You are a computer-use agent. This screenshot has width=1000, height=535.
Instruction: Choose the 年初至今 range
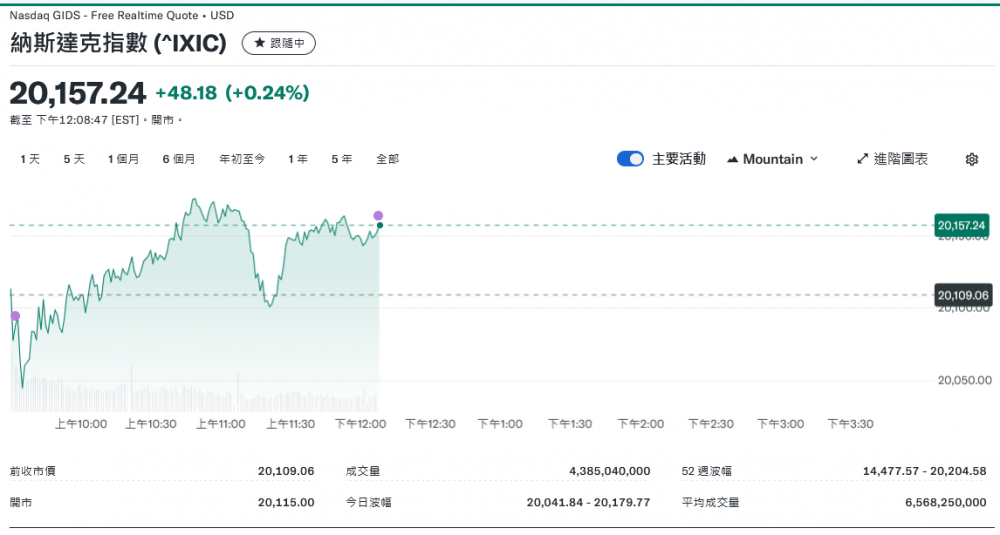pyautogui.click(x=242, y=159)
